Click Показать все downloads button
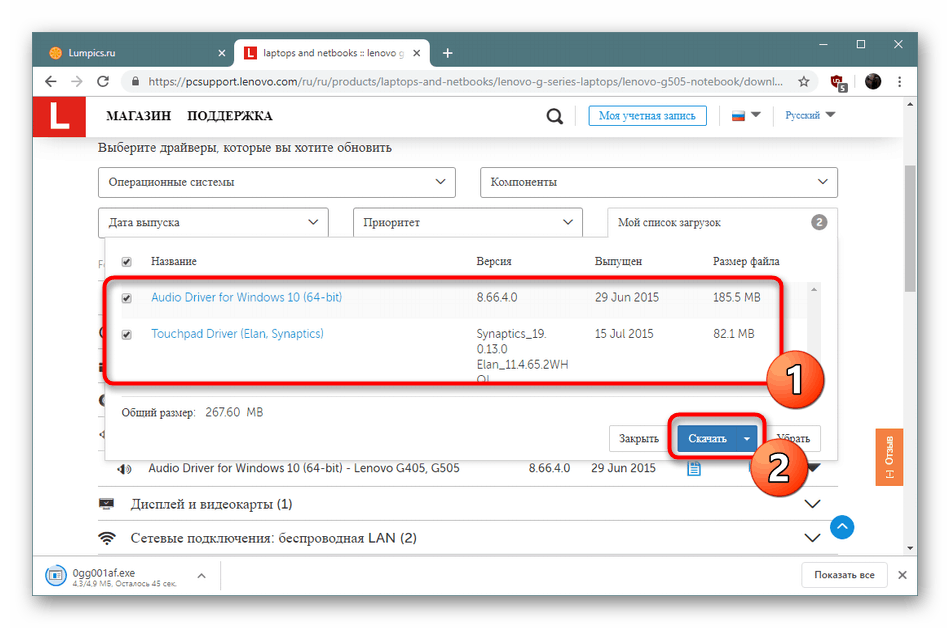This screenshot has height=628, width=950. [844, 575]
